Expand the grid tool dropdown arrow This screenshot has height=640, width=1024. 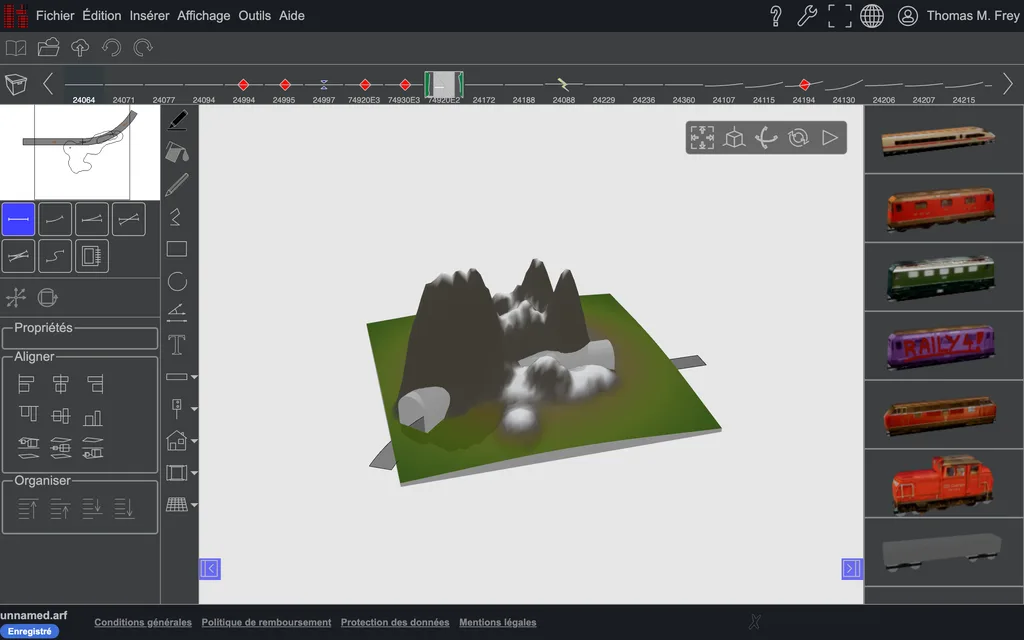[x=194, y=505]
